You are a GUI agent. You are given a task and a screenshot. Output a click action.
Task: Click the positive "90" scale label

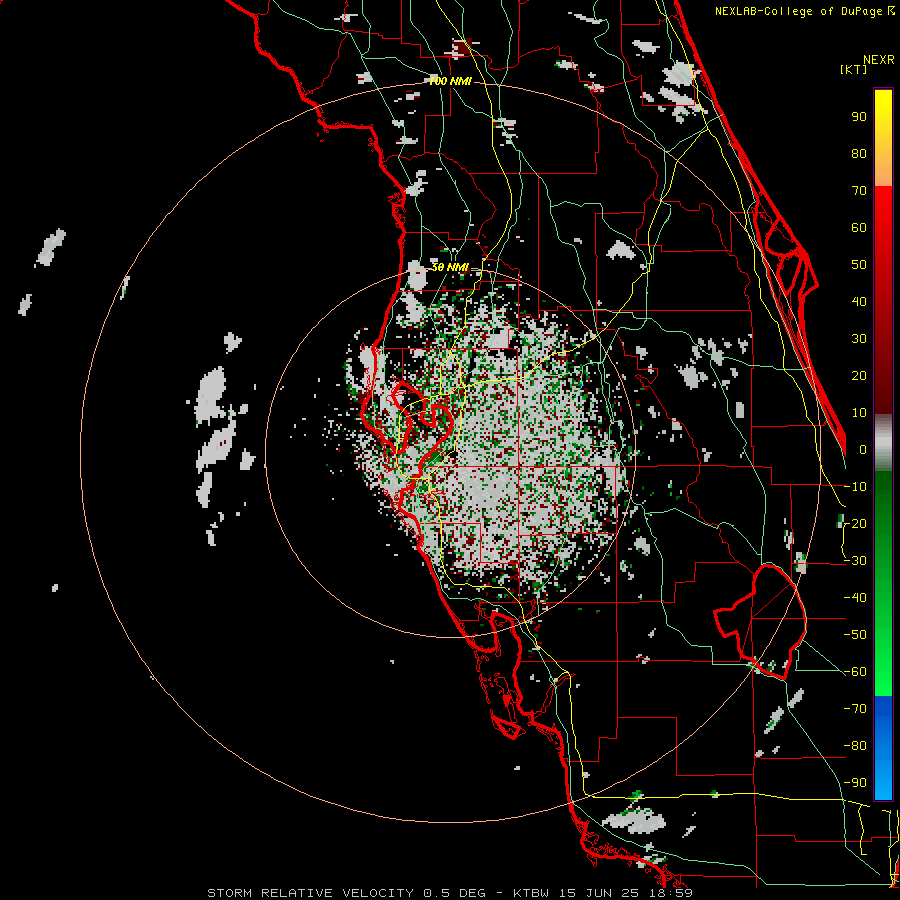(x=859, y=117)
